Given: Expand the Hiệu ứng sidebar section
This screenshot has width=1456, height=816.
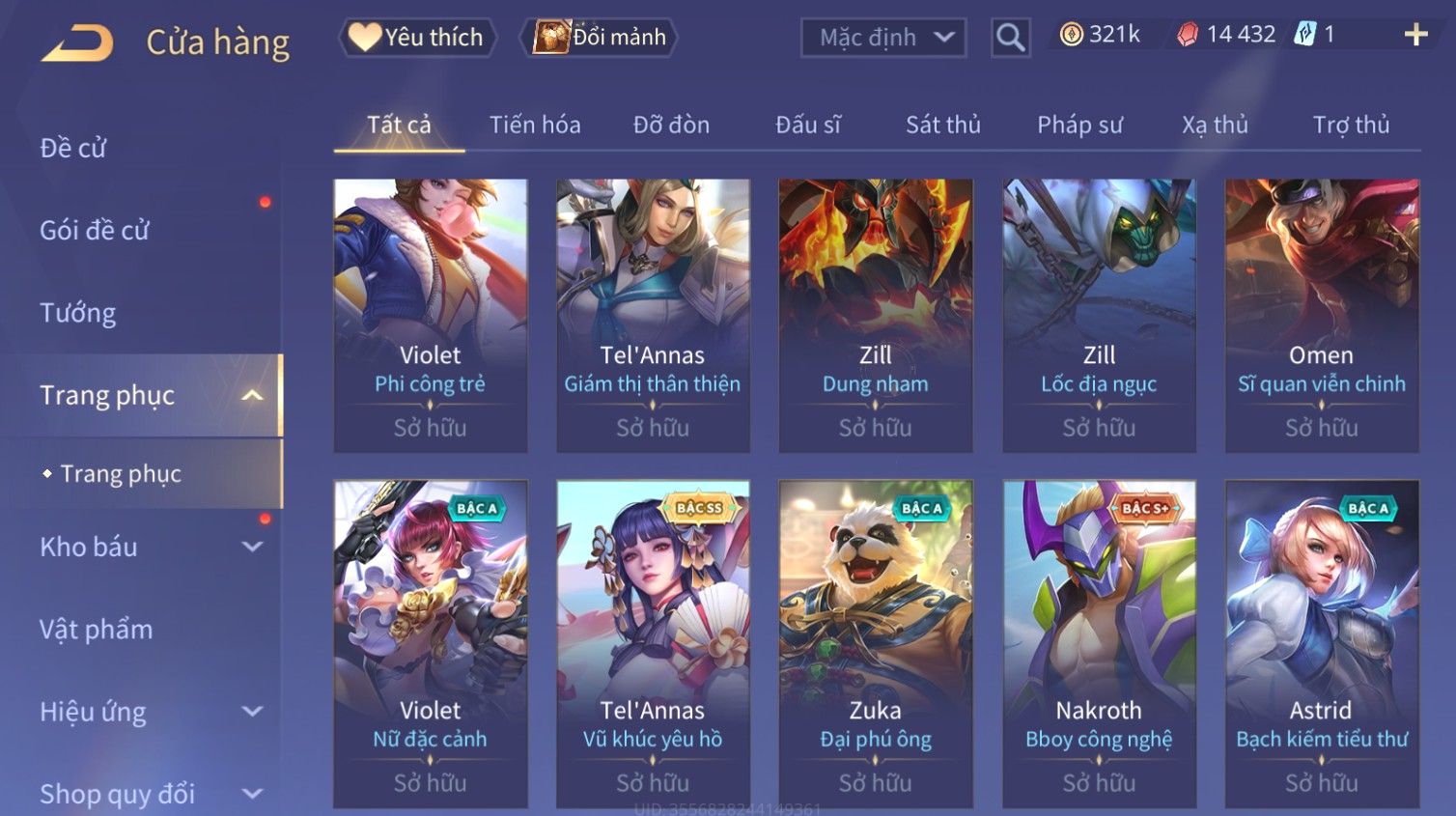Looking at the screenshot, I should [x=252, y=712].
